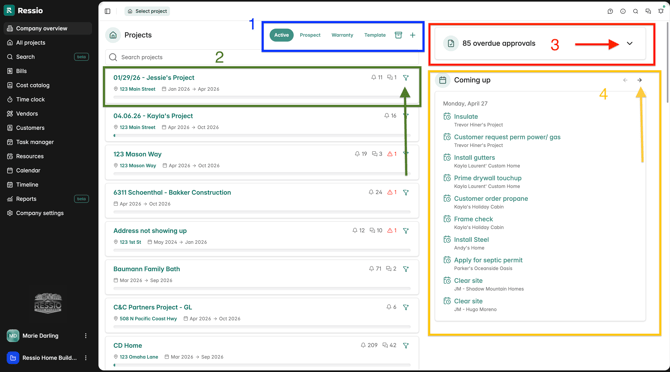Open the search magnifier icon in top bar
The image size is (670, 372).
click(x=636, y=11)
